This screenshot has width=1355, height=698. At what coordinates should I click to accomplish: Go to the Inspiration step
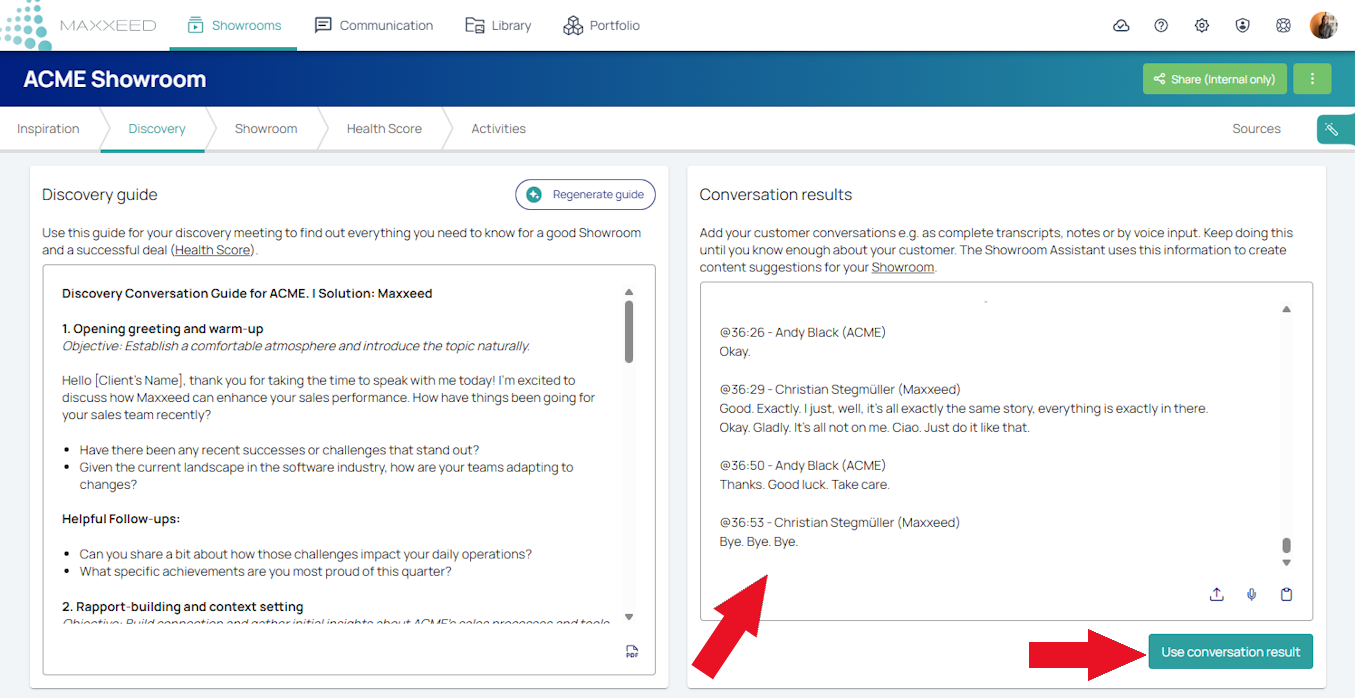point(48,129)
